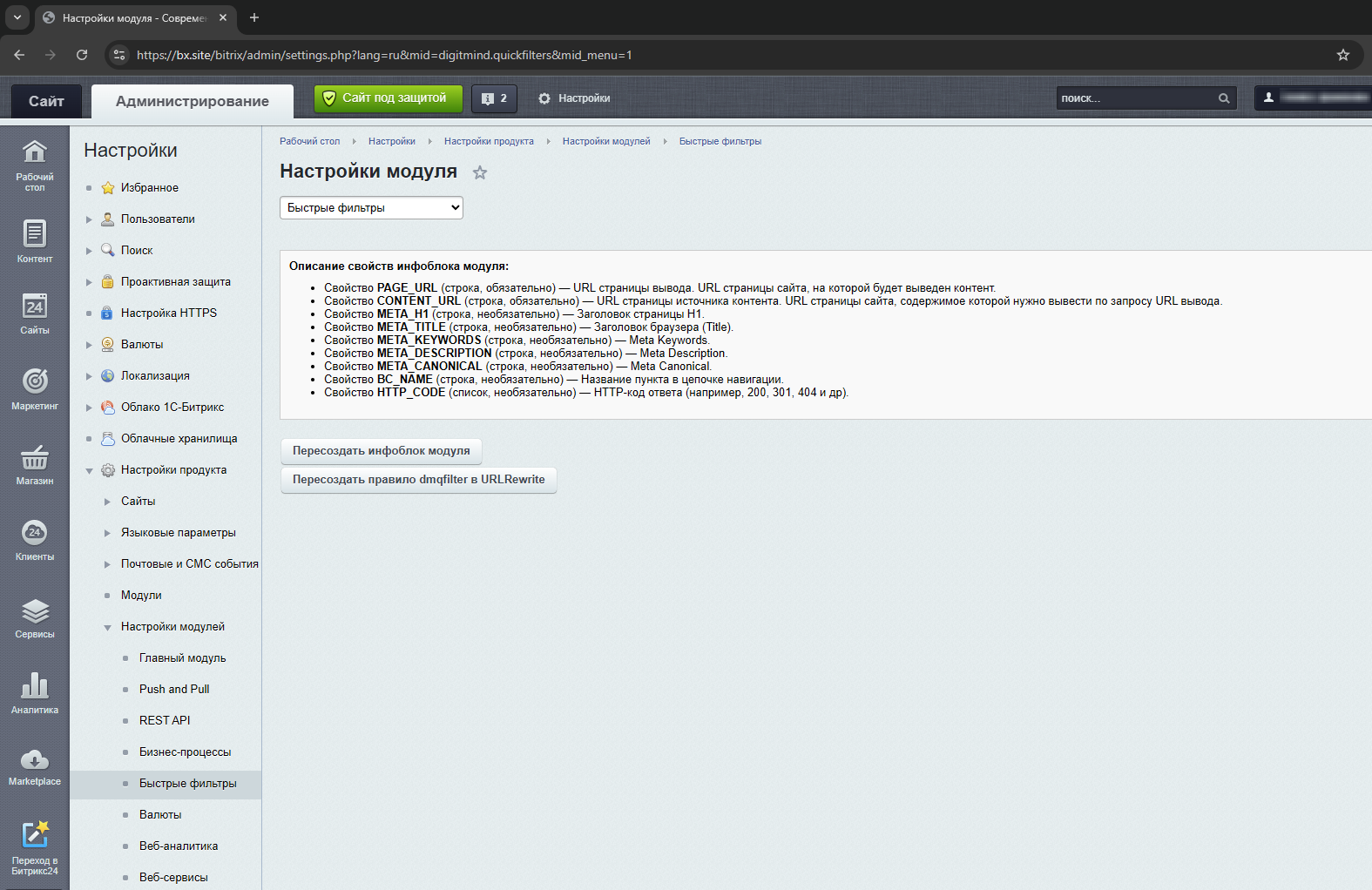The image size is (1372, 890).
Task: Click Пересоздать правило dmqfilter в URLRewrite
Action: pyautogui.click(x=418, y=480)
